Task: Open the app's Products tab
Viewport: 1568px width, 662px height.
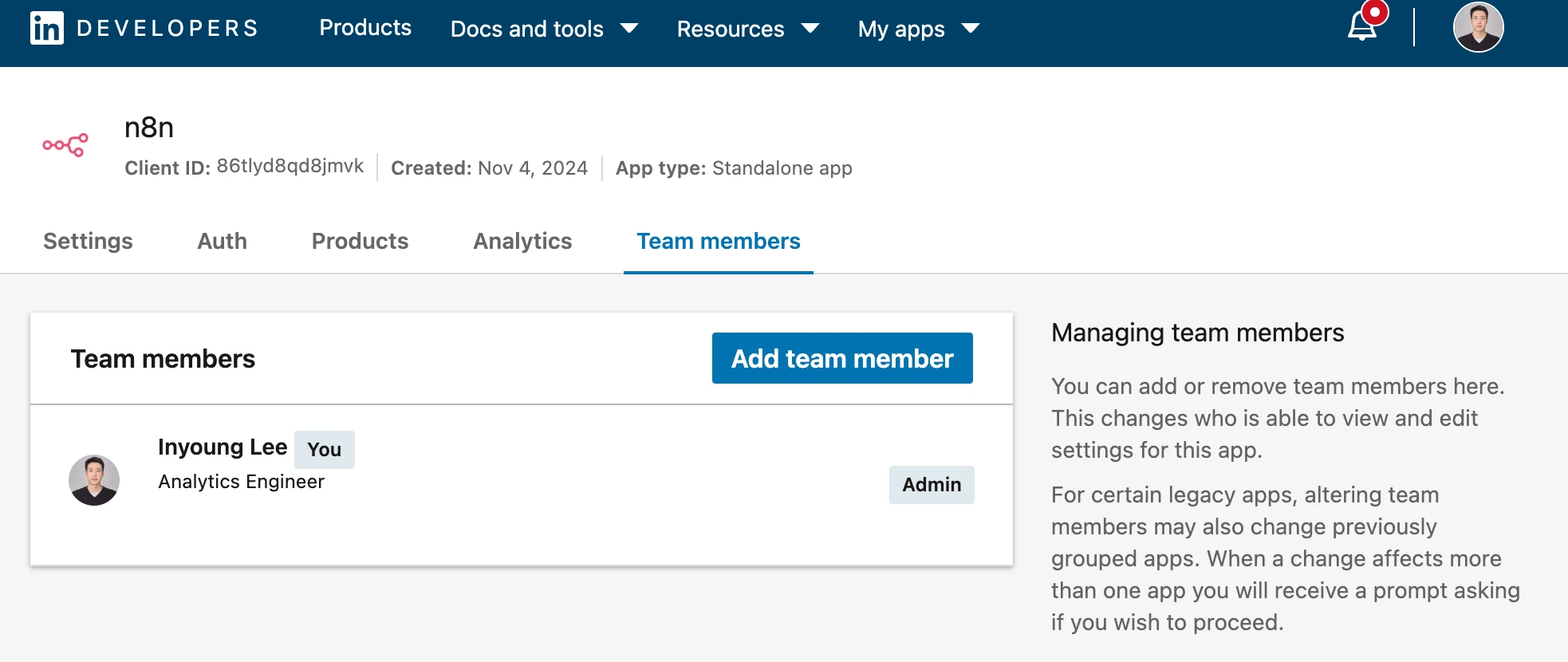Action: coord(360,241)
